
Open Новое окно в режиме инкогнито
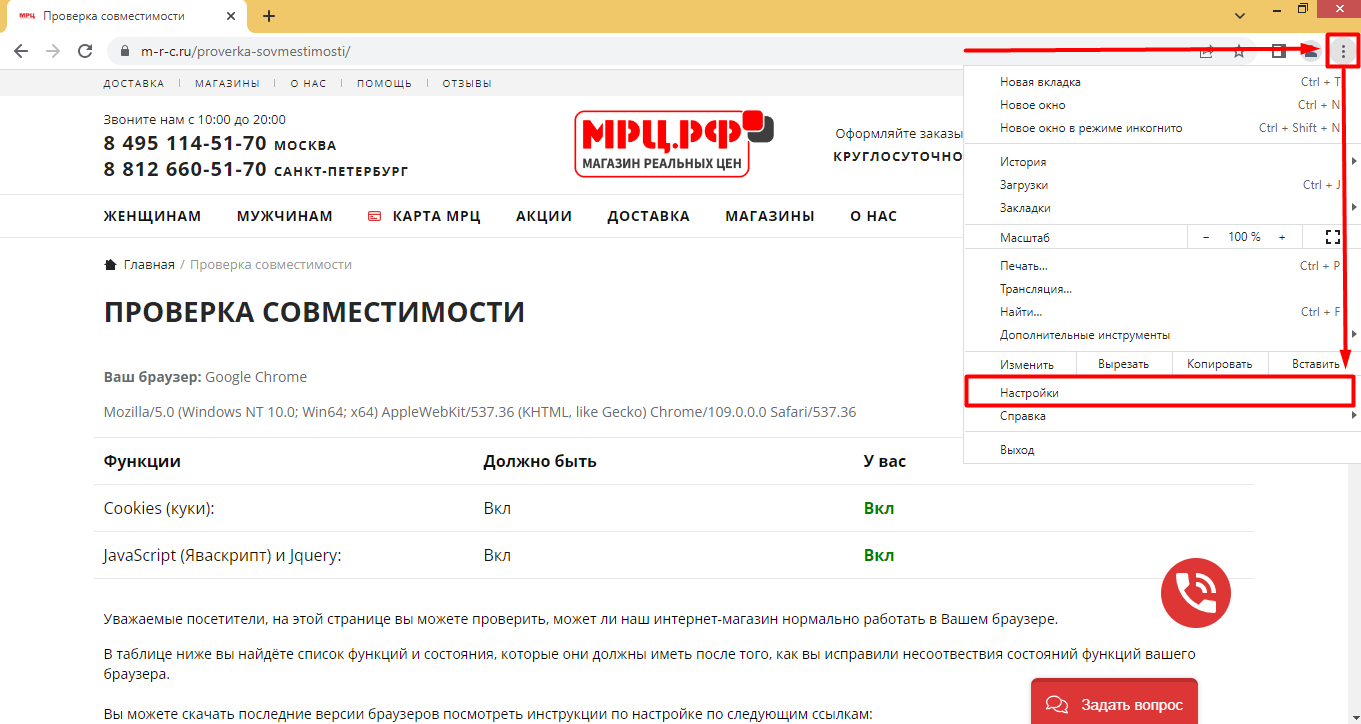pyautogui.click(x=1162, y=128)
